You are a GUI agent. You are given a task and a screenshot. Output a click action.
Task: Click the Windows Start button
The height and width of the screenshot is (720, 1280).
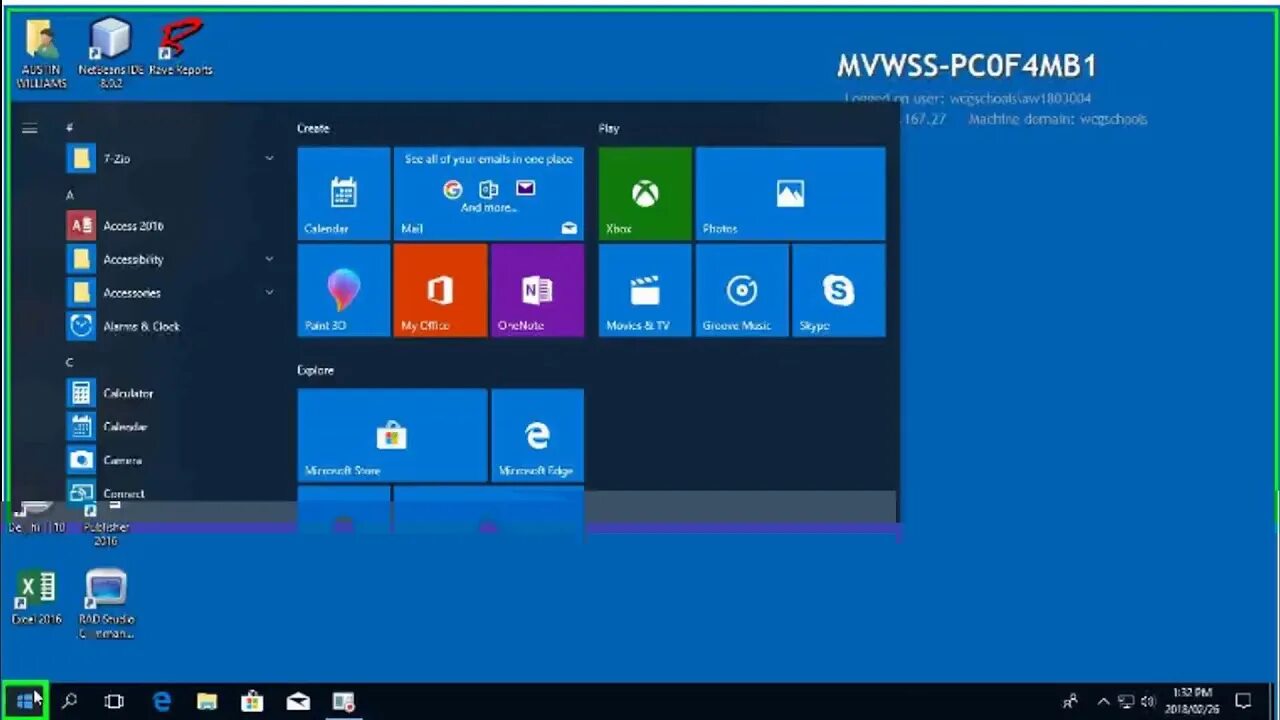pos(24,701)
